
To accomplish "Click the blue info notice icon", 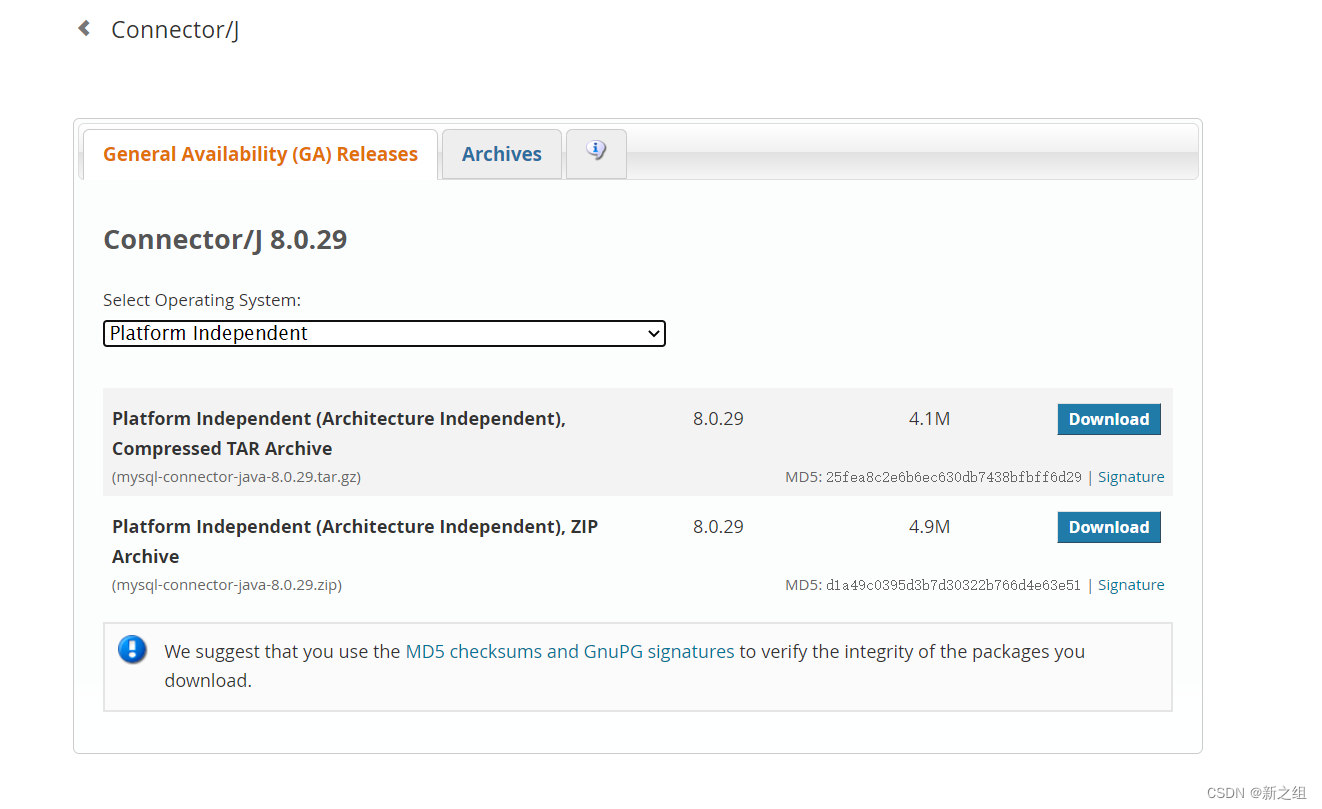I will click(132, 650).
